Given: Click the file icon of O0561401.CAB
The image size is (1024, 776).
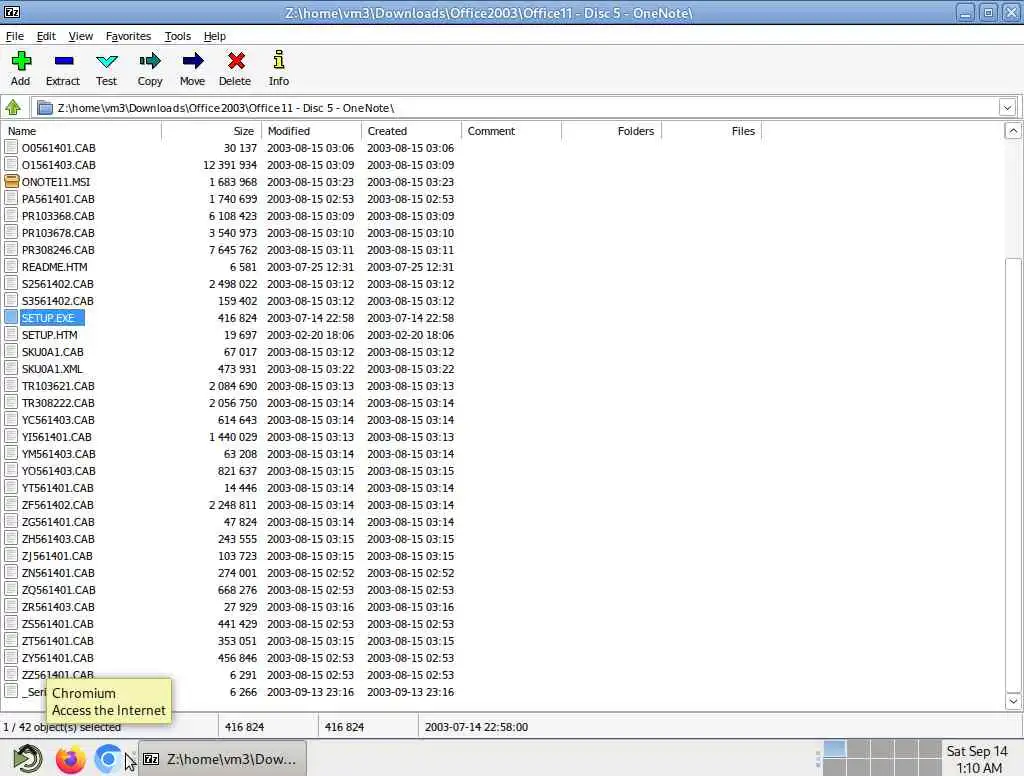Looking at the screenshot, I should pyautogui.click(x=11, y=148).
